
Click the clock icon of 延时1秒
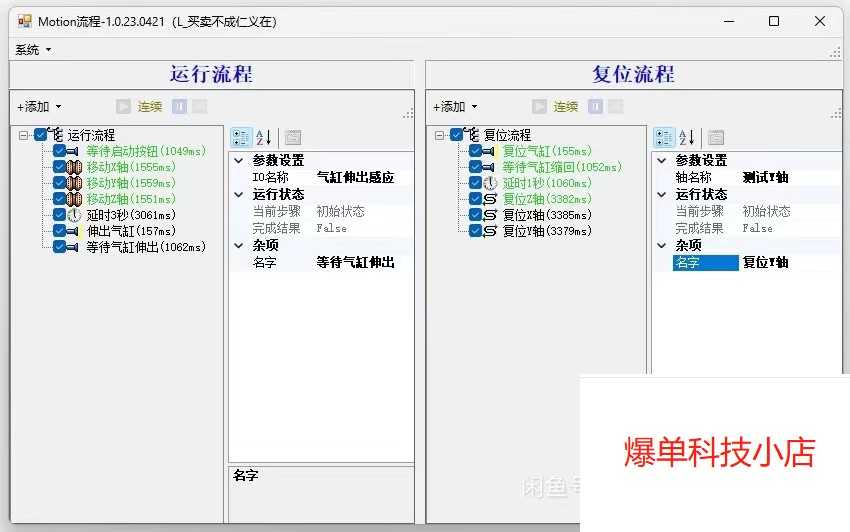pyautogui.click(x=490, y=183)
